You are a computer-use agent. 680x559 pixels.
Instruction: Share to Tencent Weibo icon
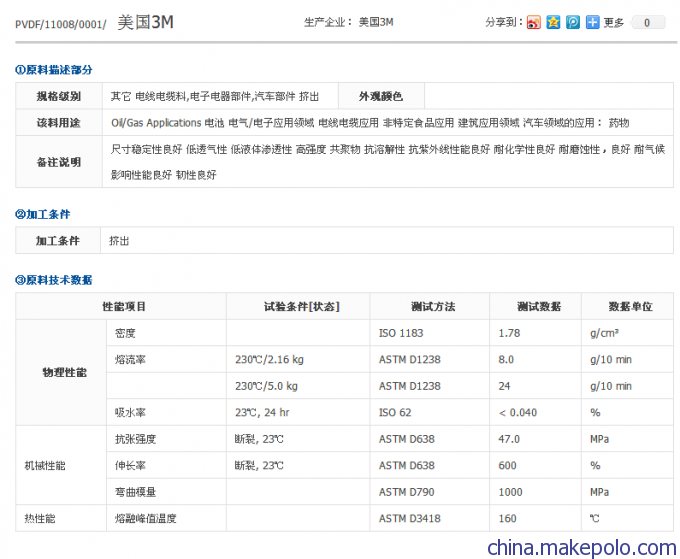pos(572,22)
